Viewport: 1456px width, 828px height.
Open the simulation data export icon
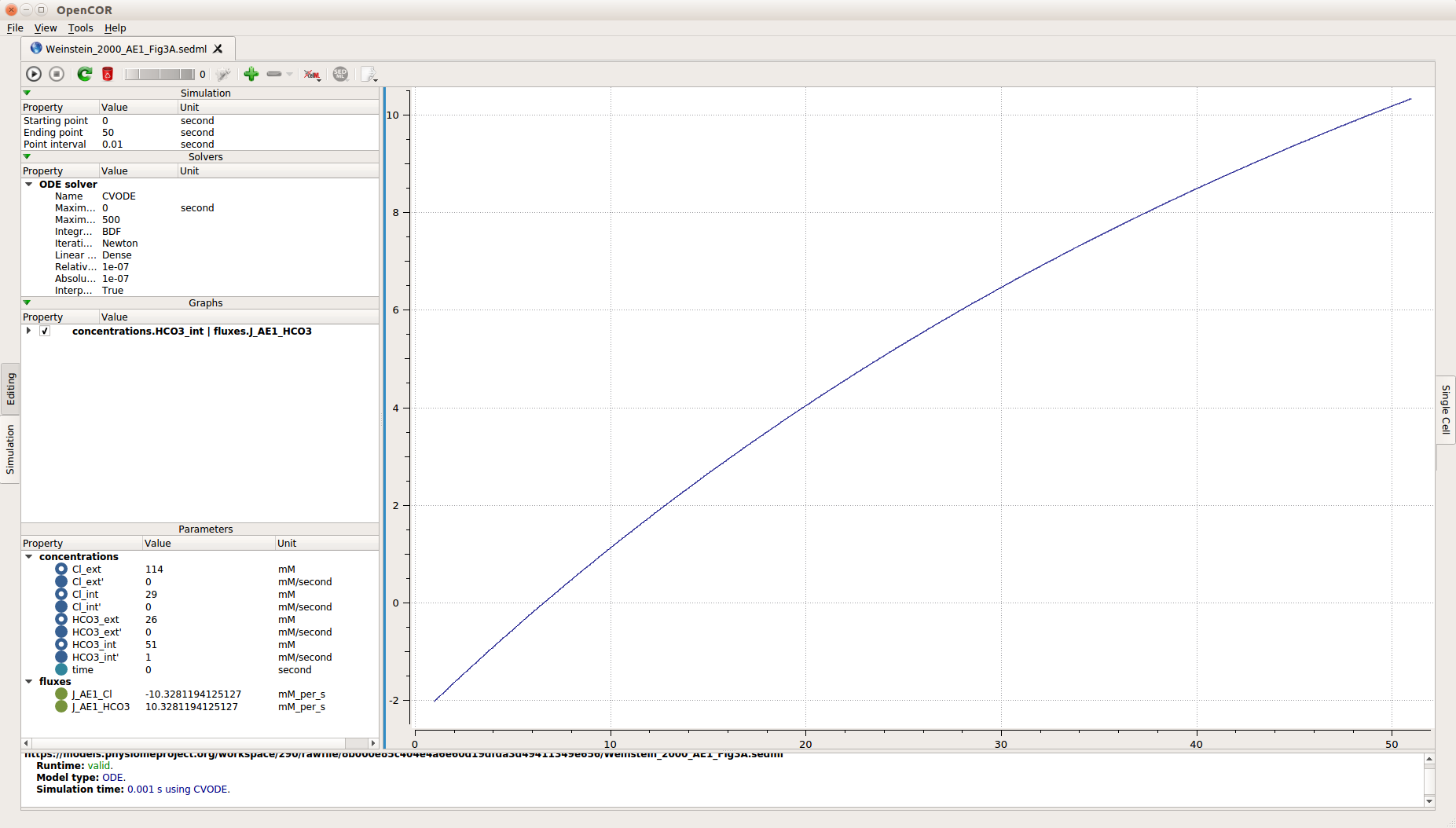[x=369, y=75]
